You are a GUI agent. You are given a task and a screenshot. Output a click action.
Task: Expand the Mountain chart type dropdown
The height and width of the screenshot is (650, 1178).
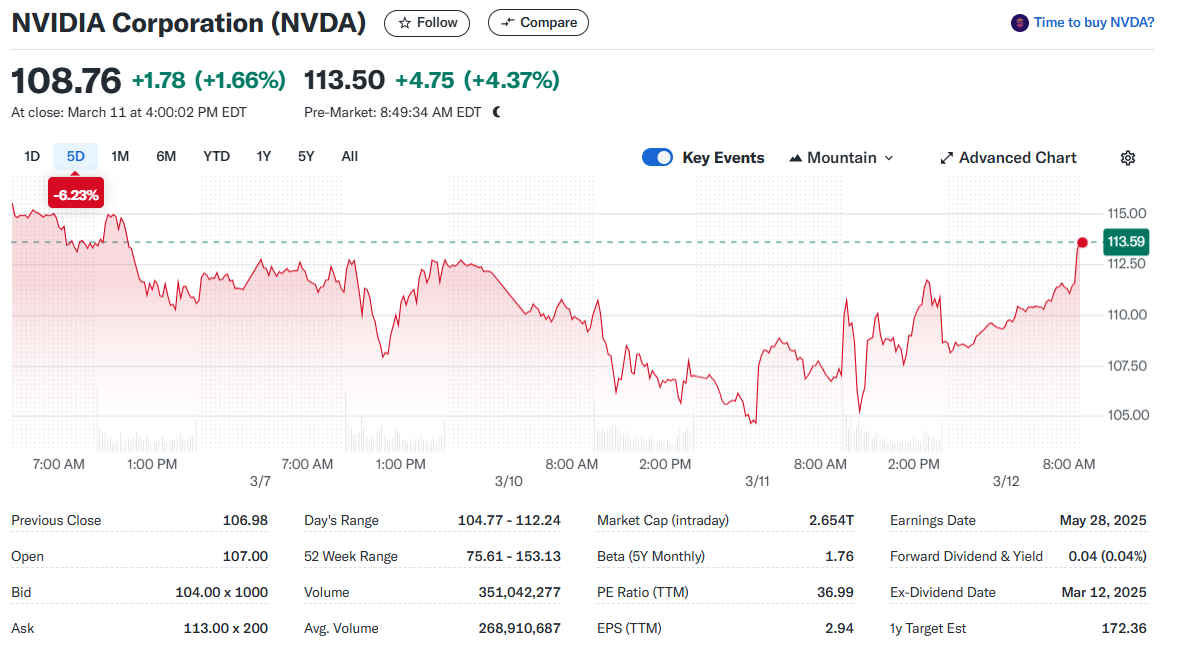tap(841, 158)
